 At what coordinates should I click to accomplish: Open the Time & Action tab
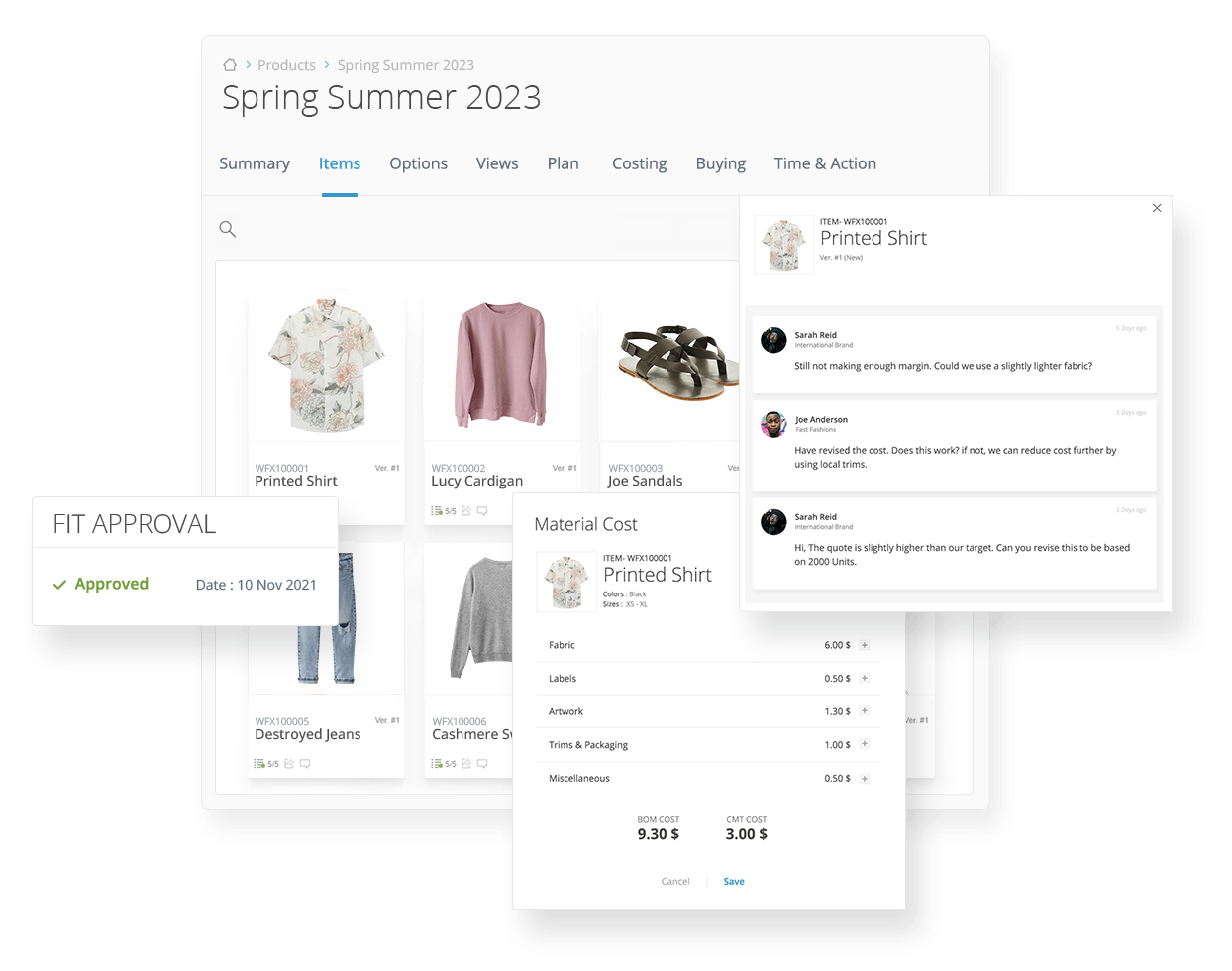tap(825, 163)
